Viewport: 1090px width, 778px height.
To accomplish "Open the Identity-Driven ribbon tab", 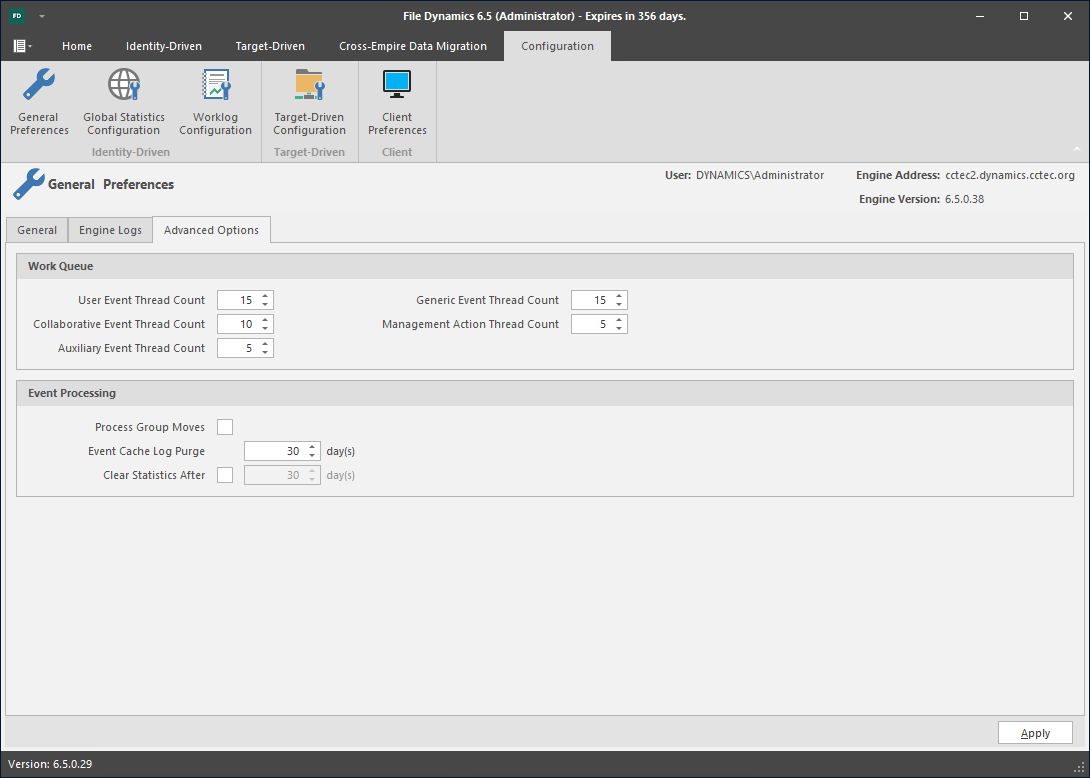I will coord(163,46).
